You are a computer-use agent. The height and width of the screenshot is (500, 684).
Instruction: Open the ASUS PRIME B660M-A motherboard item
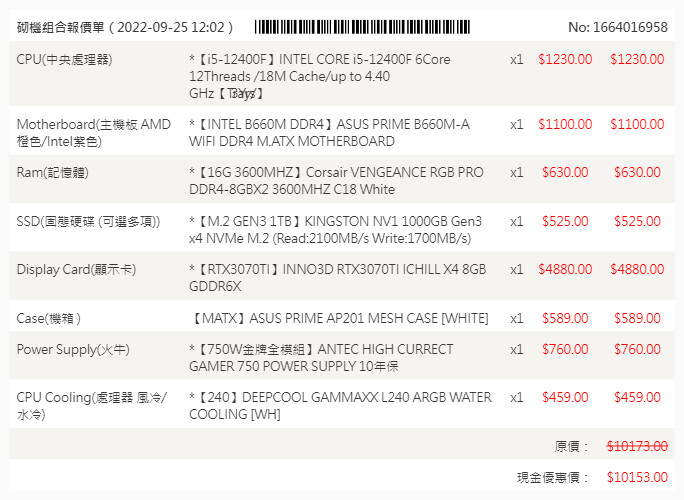(x=329, y=133)
